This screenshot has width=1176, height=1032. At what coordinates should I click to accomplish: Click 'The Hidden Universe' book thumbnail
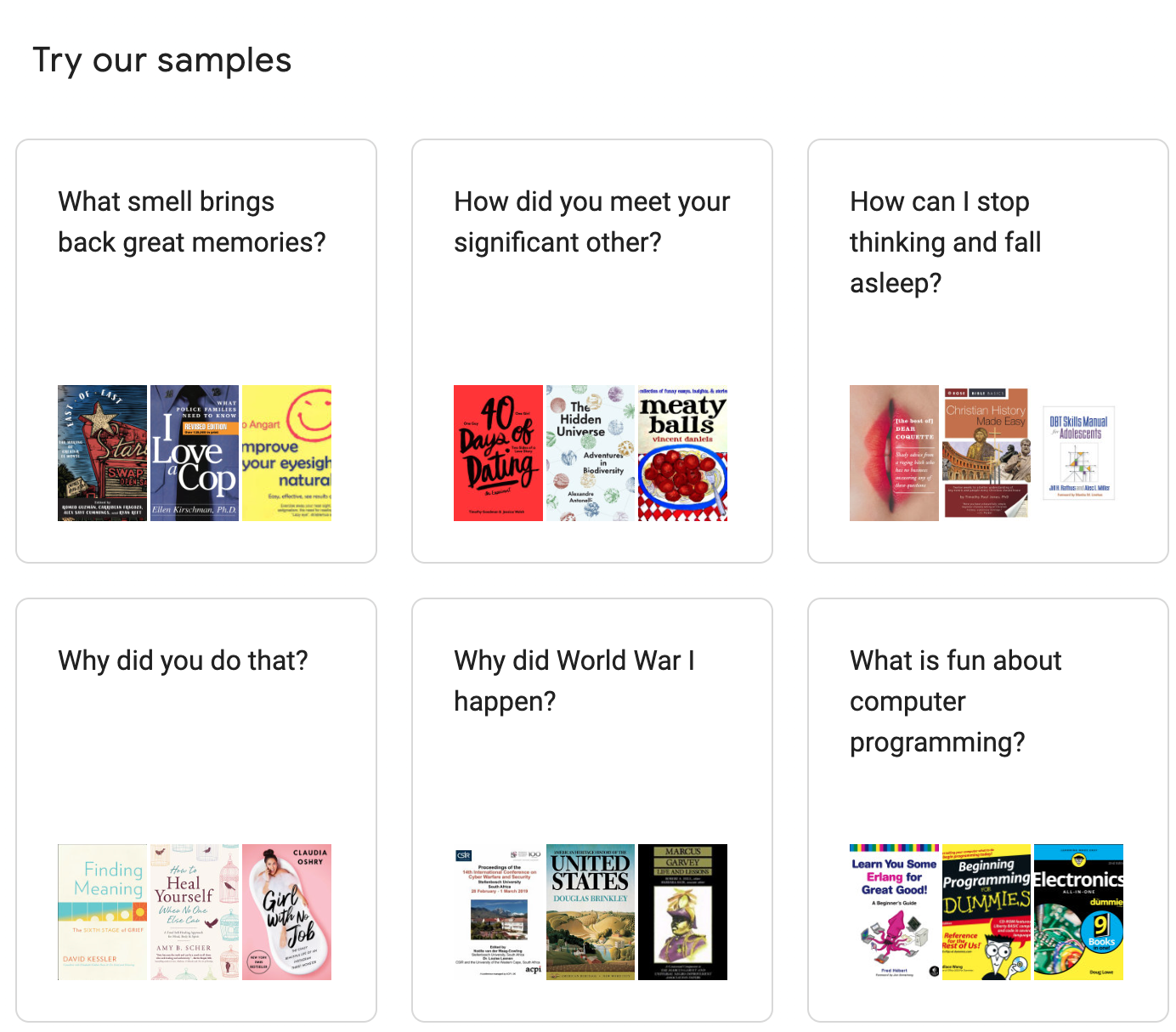[x=591, y=453]
